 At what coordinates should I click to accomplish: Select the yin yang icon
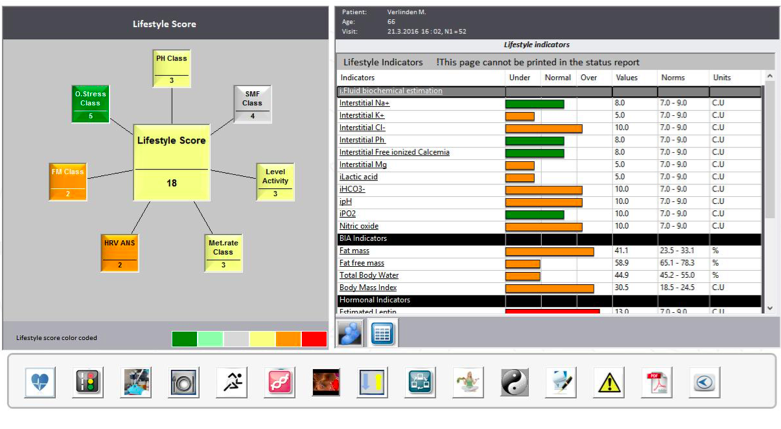click(515, 382)
